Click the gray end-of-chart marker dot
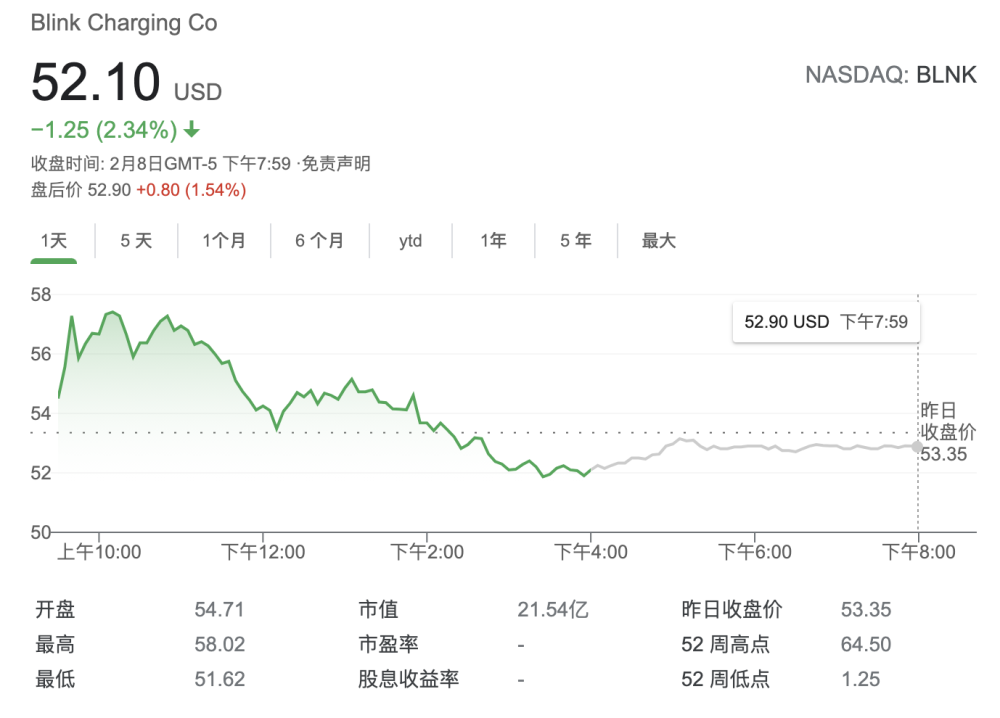This screenshot has width=1000, height=718. (x=918, y=446)
